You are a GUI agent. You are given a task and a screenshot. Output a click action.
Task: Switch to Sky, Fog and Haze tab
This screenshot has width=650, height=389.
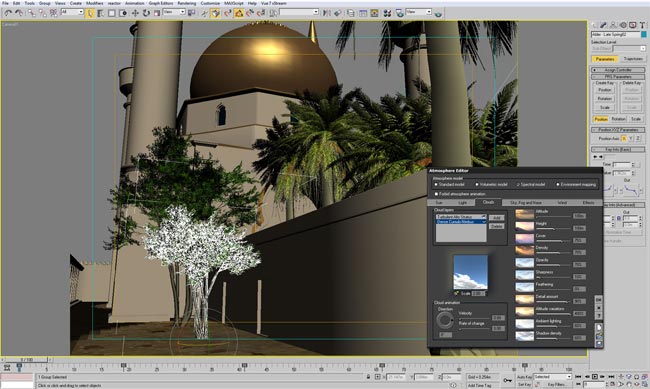pyautogui.click(x=526, y=203)
